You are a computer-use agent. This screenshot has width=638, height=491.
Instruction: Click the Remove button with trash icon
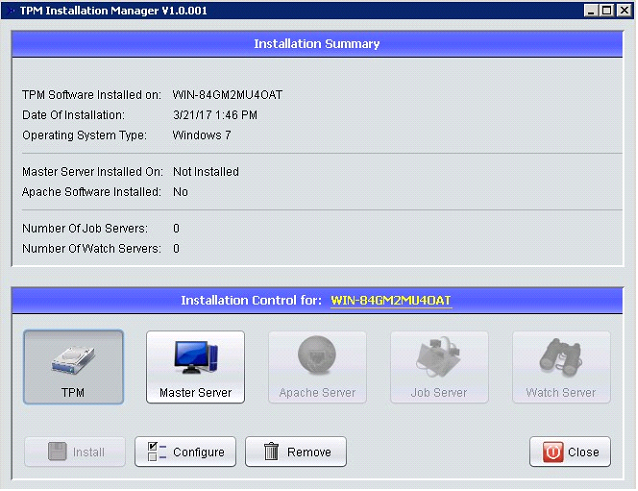(x=296, y=452)
